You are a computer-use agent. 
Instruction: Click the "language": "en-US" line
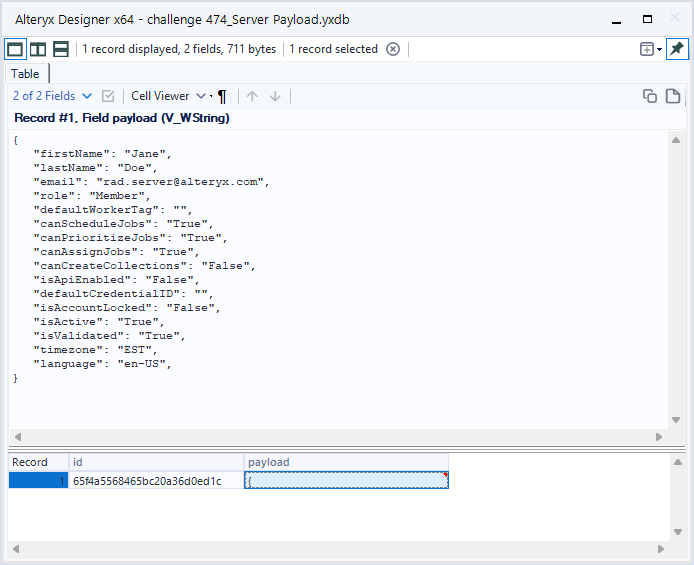(x=102, y=364)
